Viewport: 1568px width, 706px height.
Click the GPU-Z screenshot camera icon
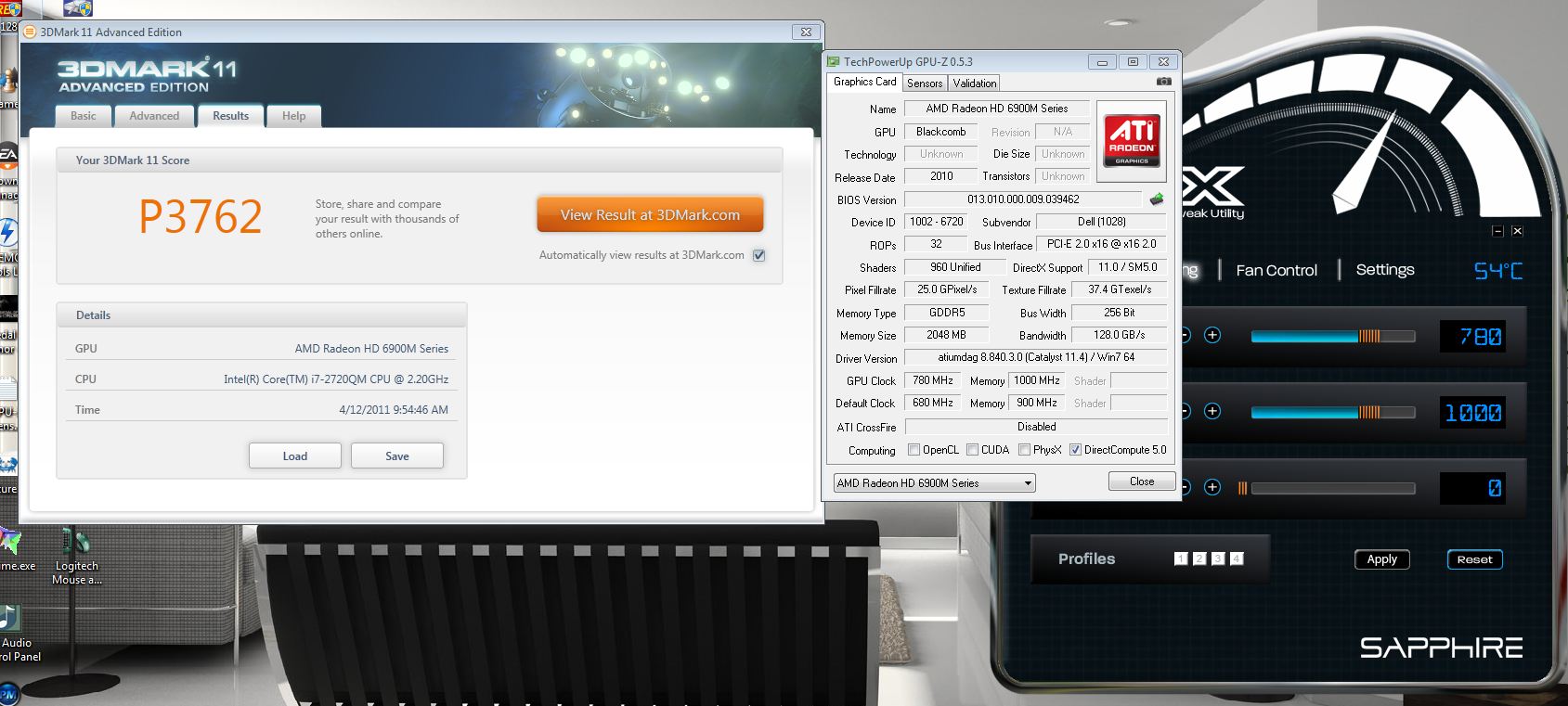1163,82
